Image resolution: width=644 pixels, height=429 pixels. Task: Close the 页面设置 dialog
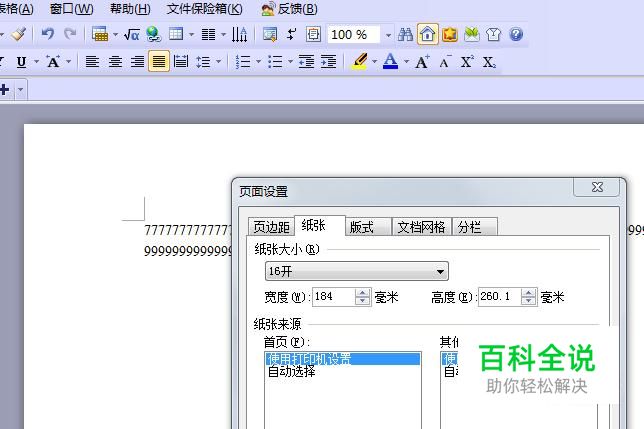(x=597, y=187)
